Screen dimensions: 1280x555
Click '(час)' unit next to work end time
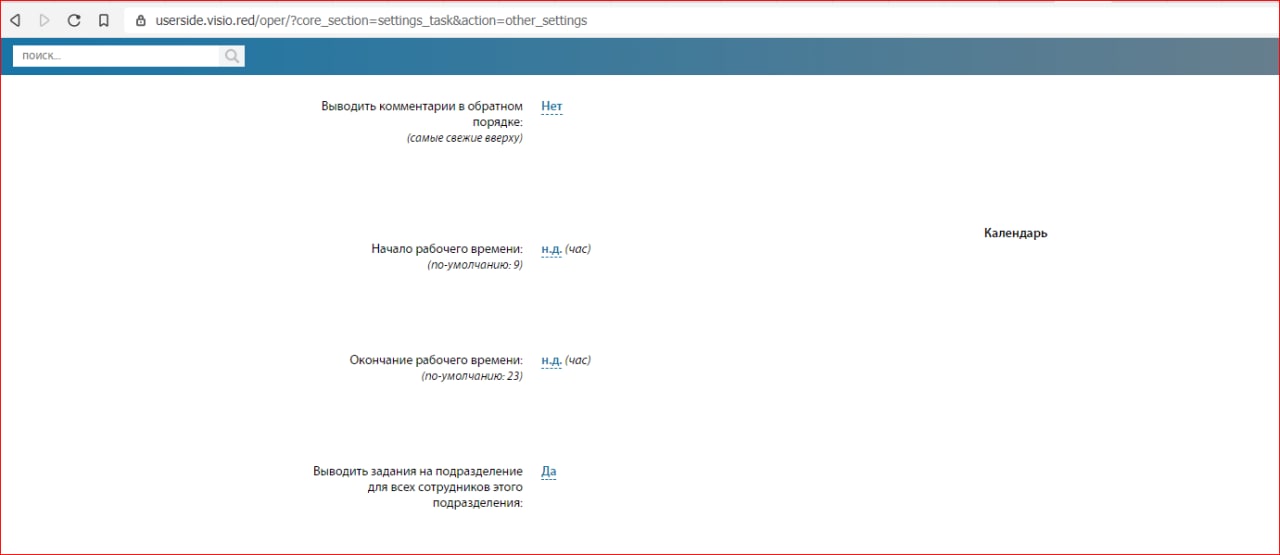(x=578, y=360)
